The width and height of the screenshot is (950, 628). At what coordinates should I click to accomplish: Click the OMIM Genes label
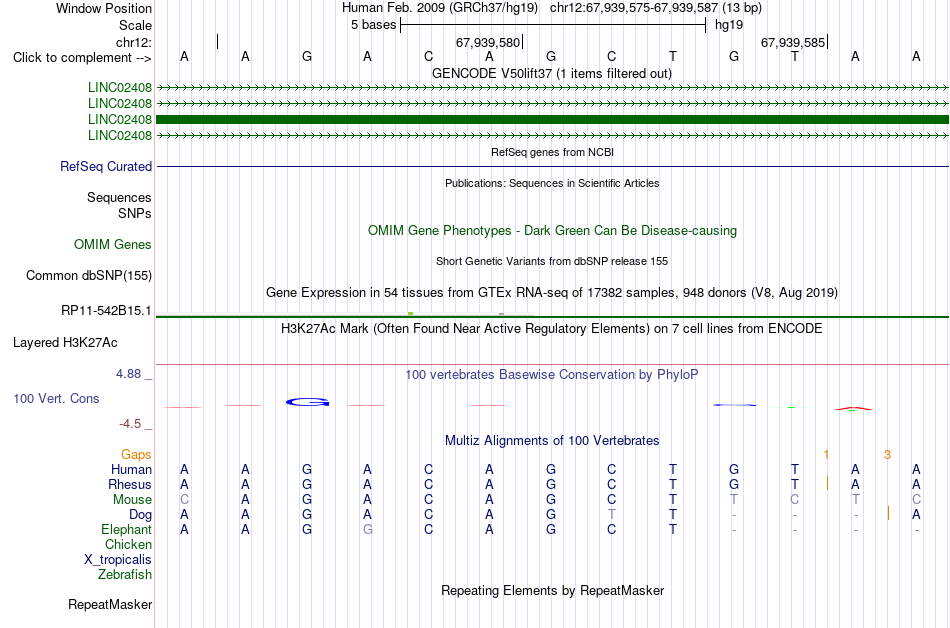[113, 245]
